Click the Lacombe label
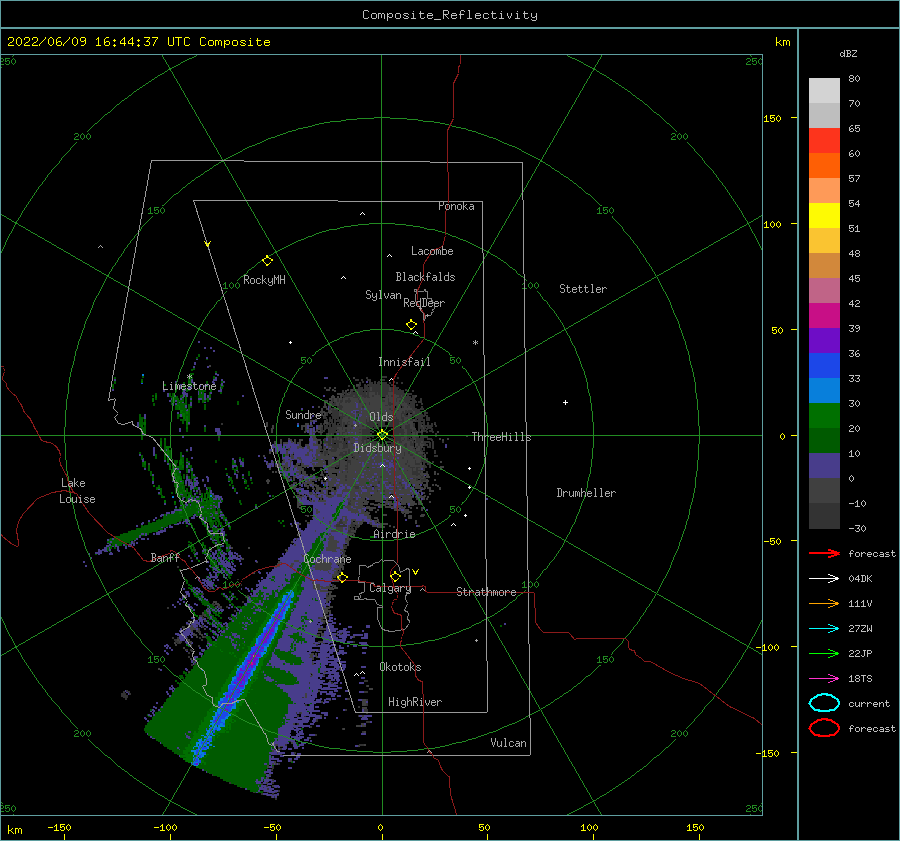 432,251
